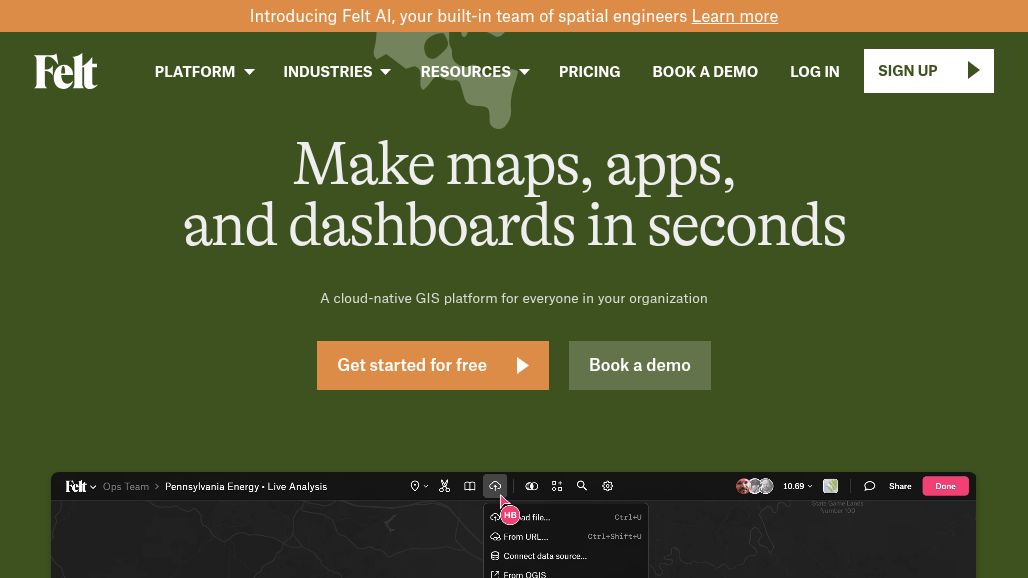The image size is (1028, 578).
Task: Click the comment bubble icon
Action: (869, 486)
